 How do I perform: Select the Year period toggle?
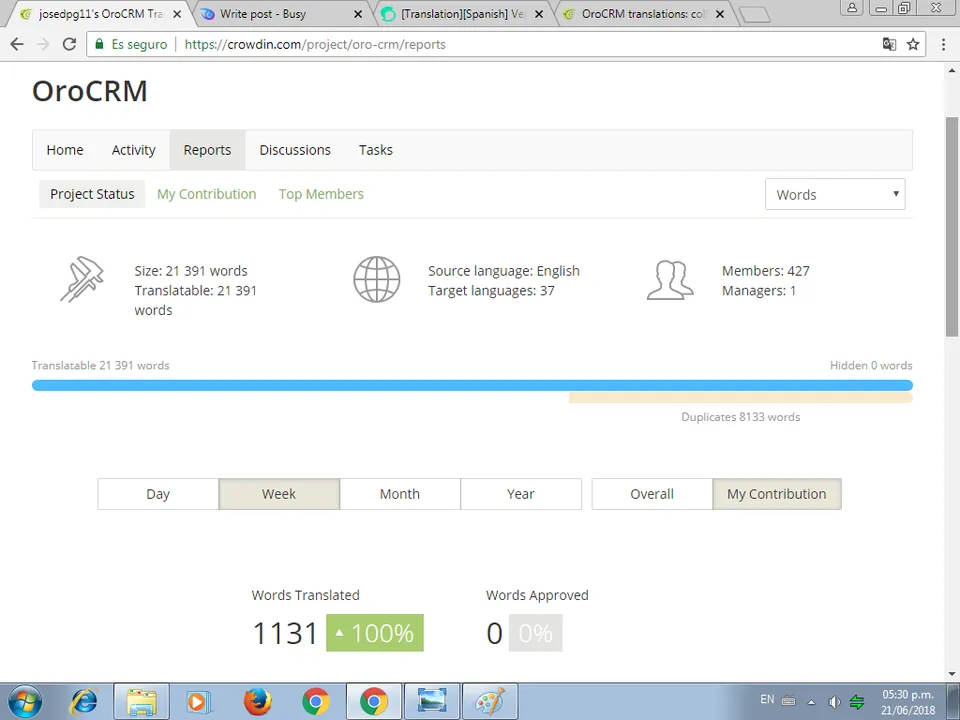click(x=521, y=494)
